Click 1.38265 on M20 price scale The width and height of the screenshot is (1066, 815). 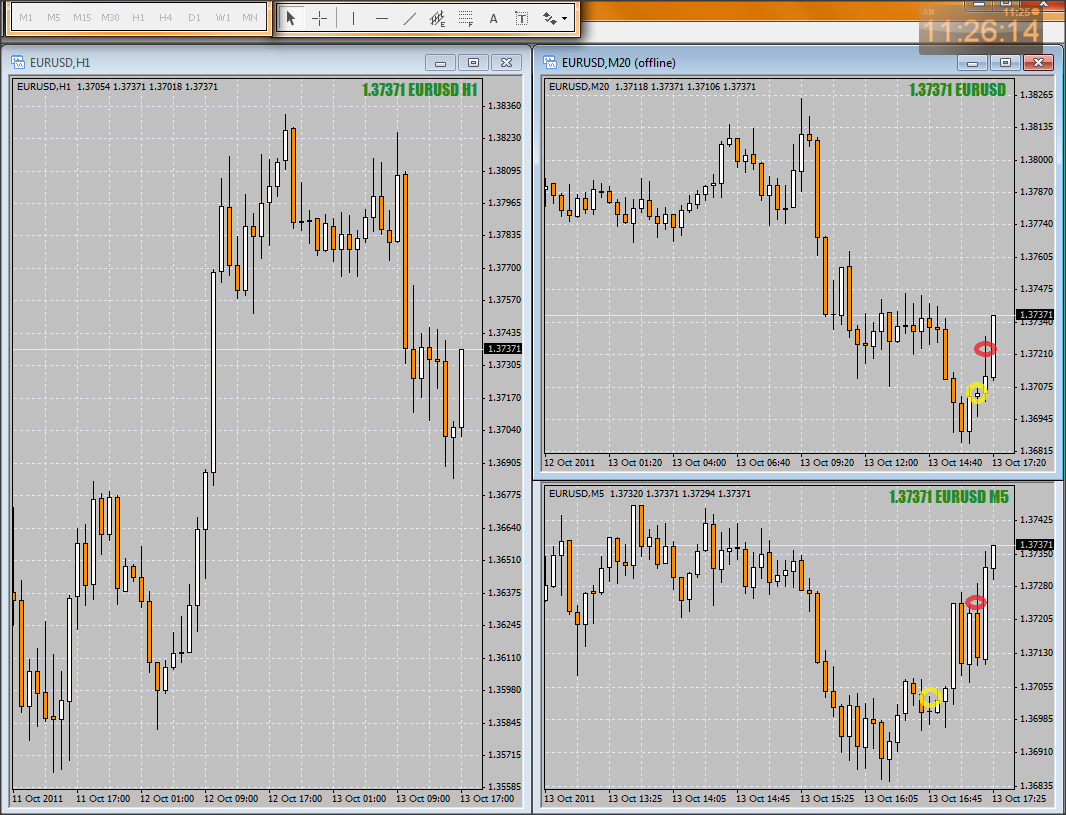coord(1036,94)
